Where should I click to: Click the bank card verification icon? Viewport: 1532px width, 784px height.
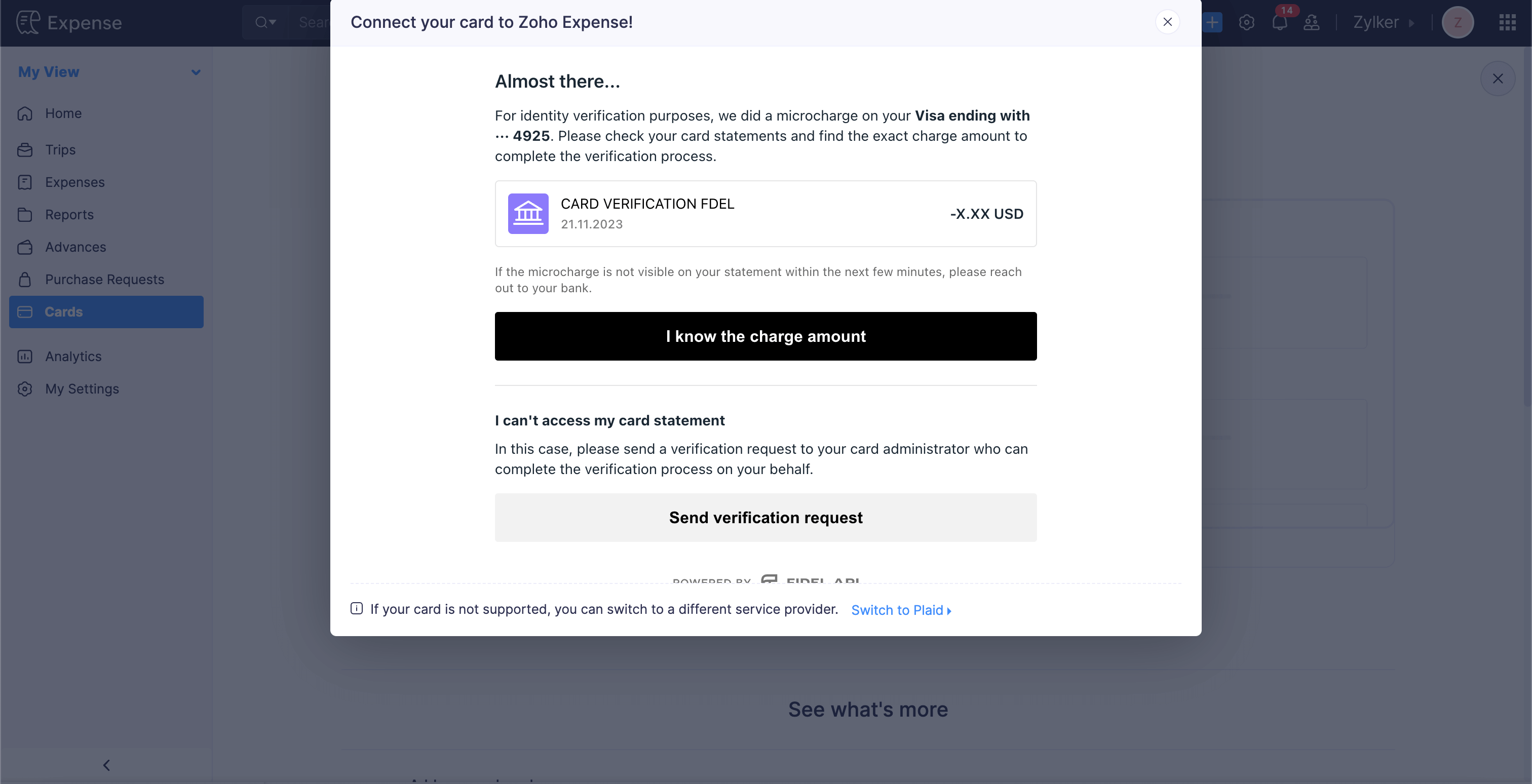coord(528,213)
